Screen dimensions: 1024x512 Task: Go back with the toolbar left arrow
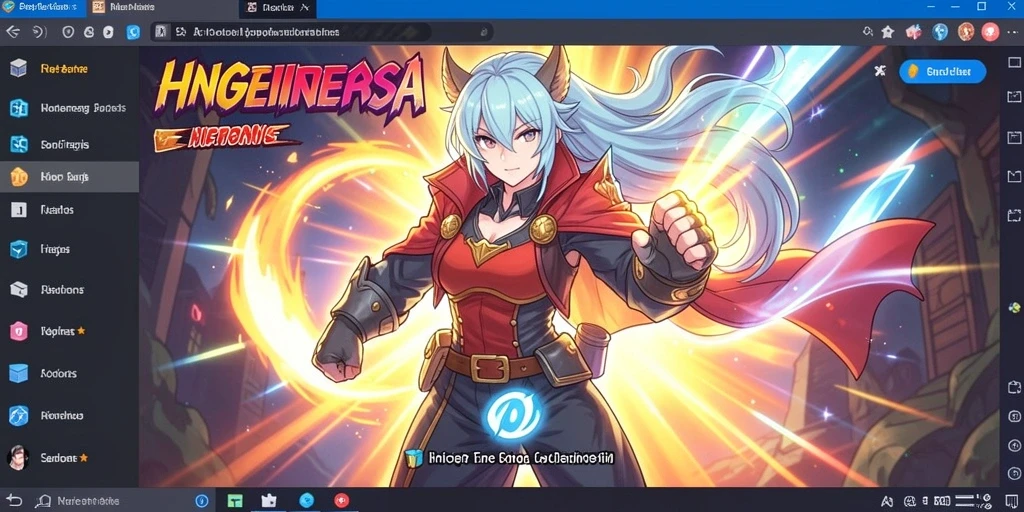(12, 32)
